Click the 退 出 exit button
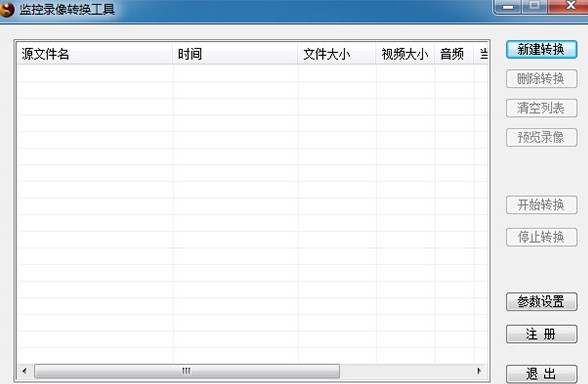This screenshot has height=384, width=588. [541, 374]
